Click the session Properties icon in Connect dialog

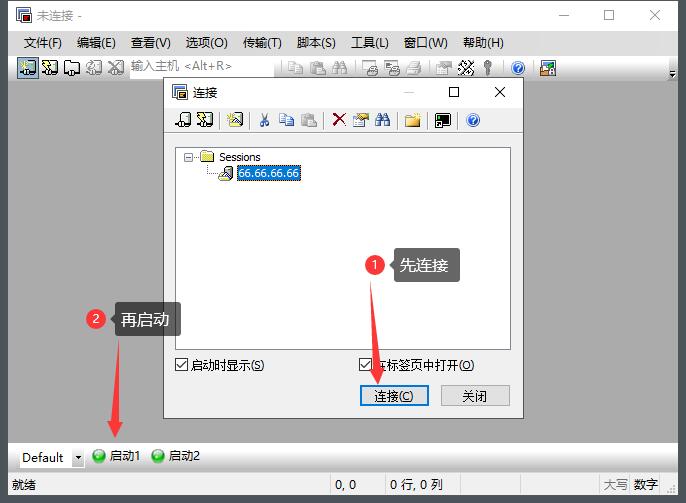coord(360,120)
